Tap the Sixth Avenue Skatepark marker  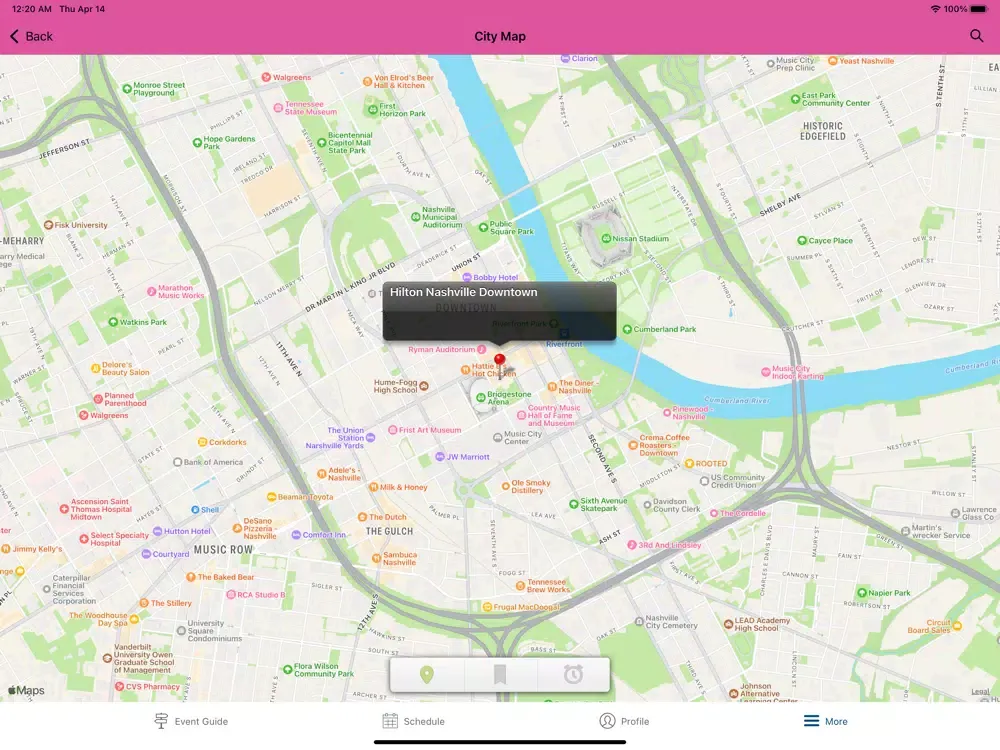click(x=573, y=504)
